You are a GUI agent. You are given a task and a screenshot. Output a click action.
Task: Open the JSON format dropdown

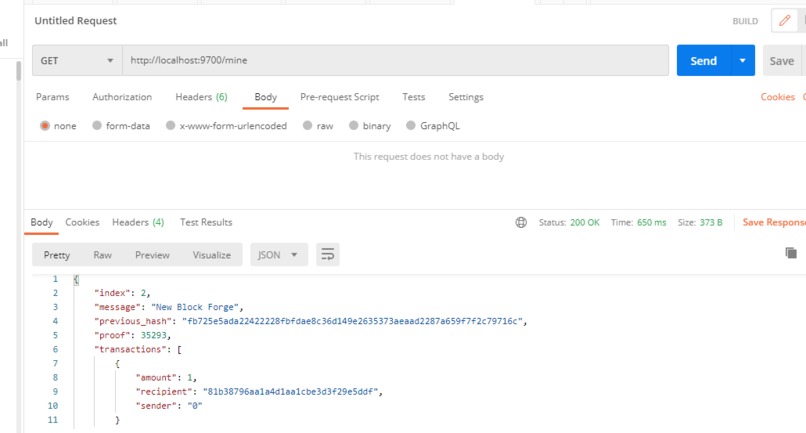point(279,255)
